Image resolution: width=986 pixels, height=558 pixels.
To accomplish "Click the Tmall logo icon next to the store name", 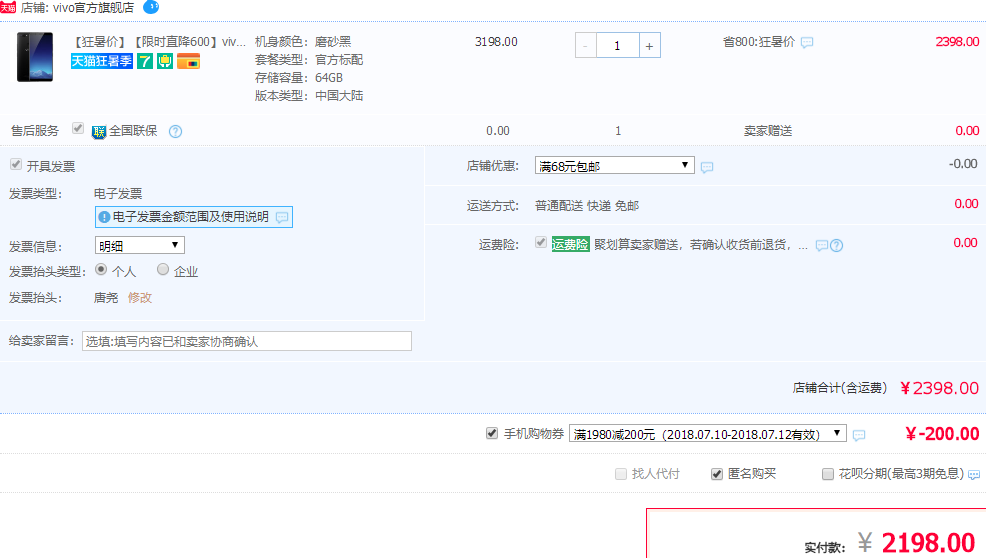I will 8,8.
